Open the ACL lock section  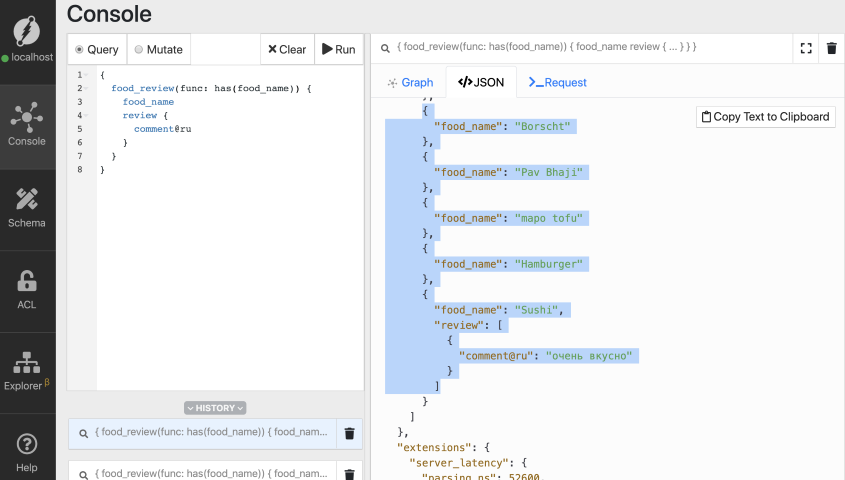click(x=27, y=290)
